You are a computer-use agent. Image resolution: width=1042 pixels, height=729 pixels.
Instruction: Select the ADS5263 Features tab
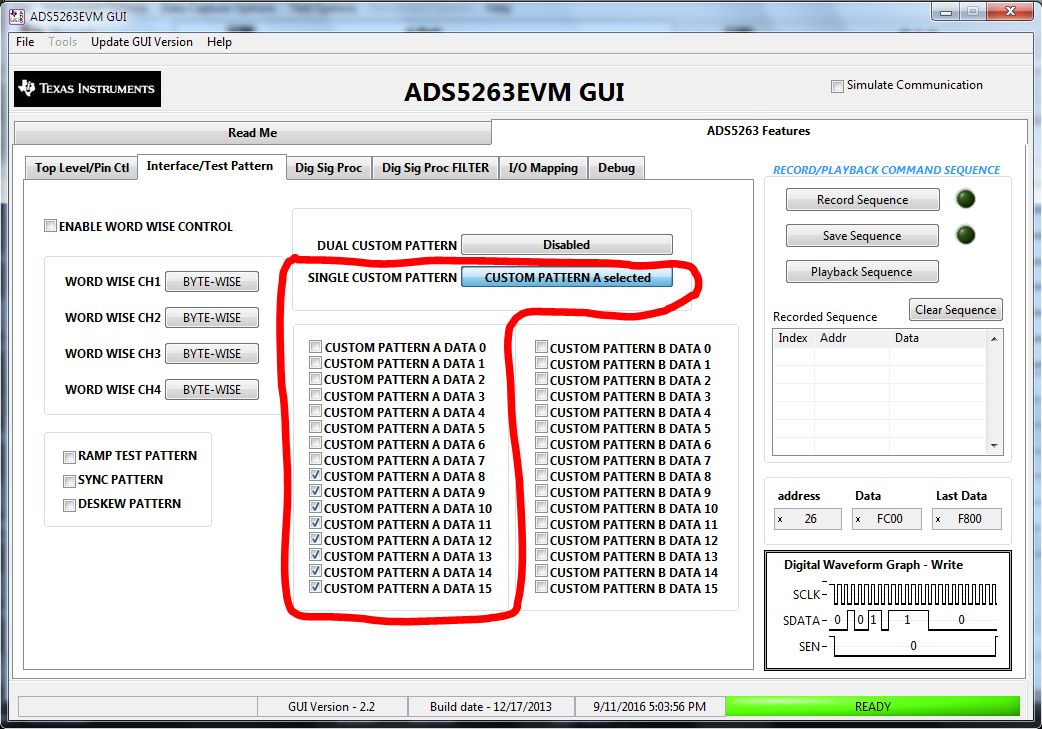(x=758, y=131)
